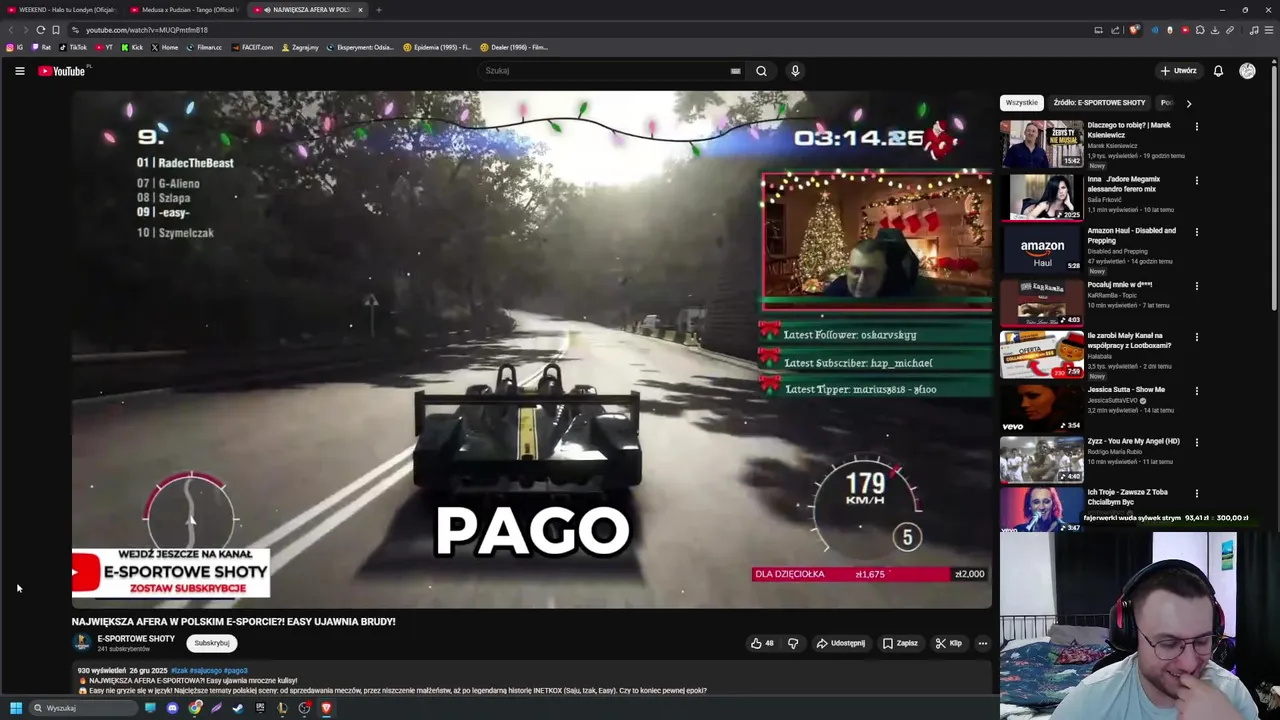Click the browser address bar URL
The image size is (1280, 720).
147,30
